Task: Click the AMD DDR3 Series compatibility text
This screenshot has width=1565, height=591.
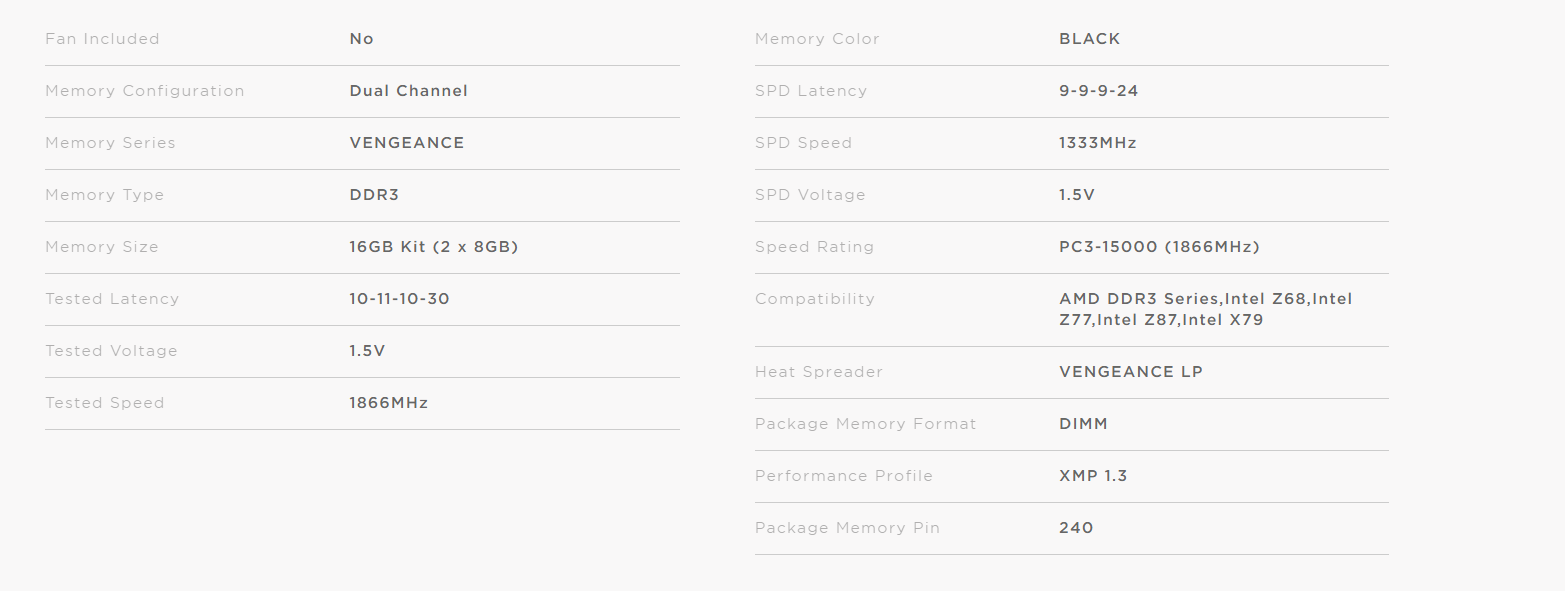Action: tap(1140, 299)
